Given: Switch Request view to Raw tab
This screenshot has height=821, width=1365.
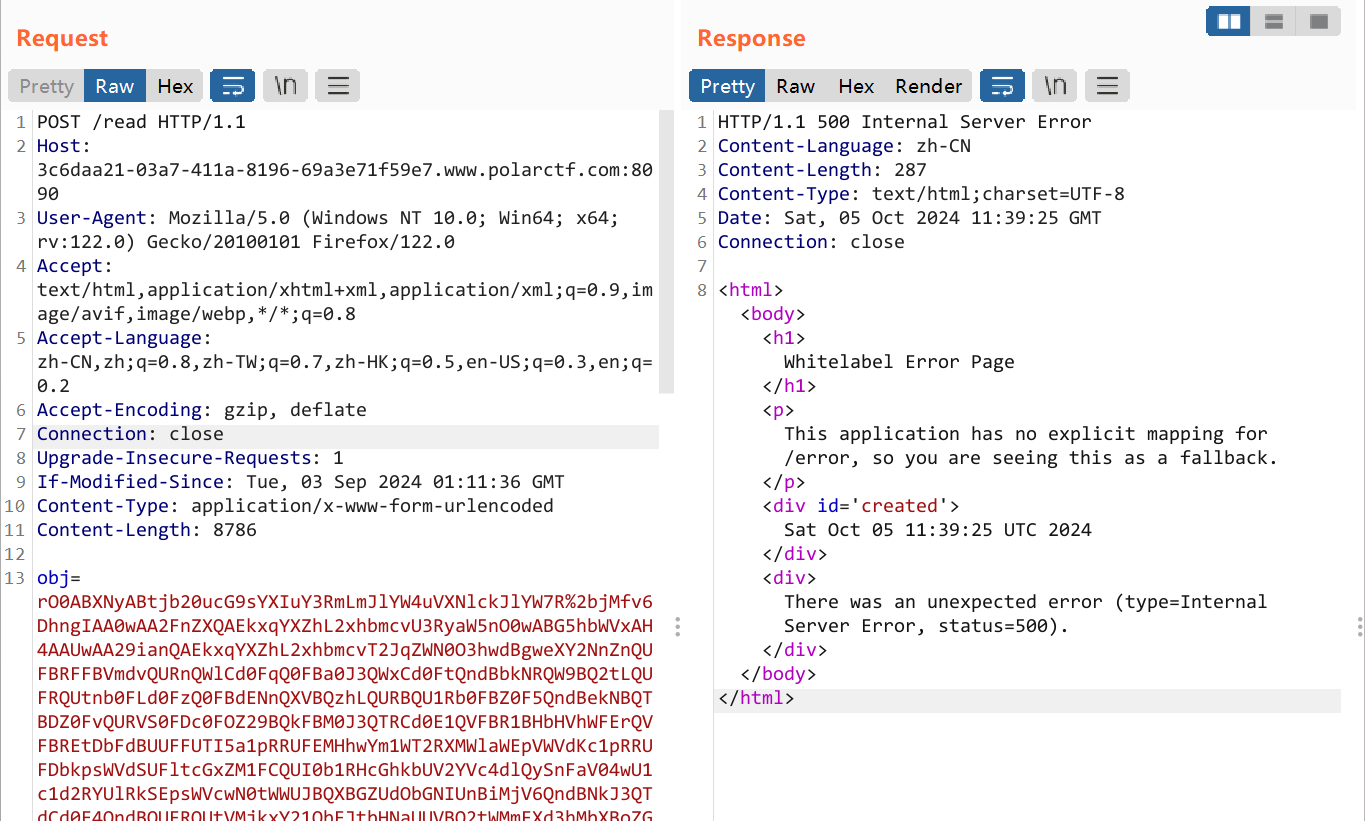Looking at the screenshot, I should [x=115, y=86].
